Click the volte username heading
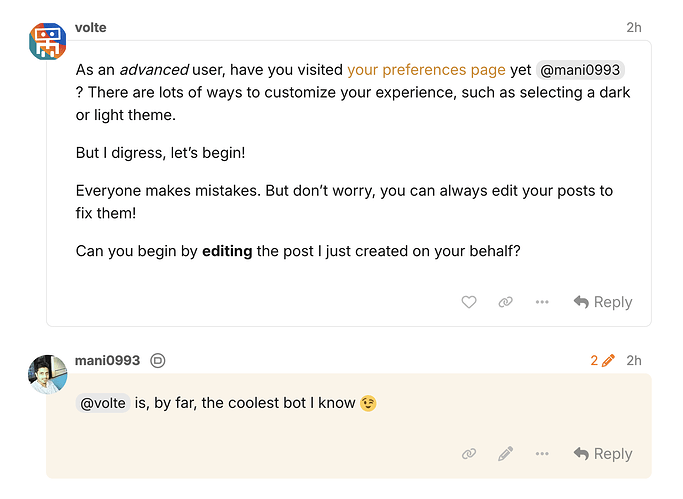 coord(91,27)
